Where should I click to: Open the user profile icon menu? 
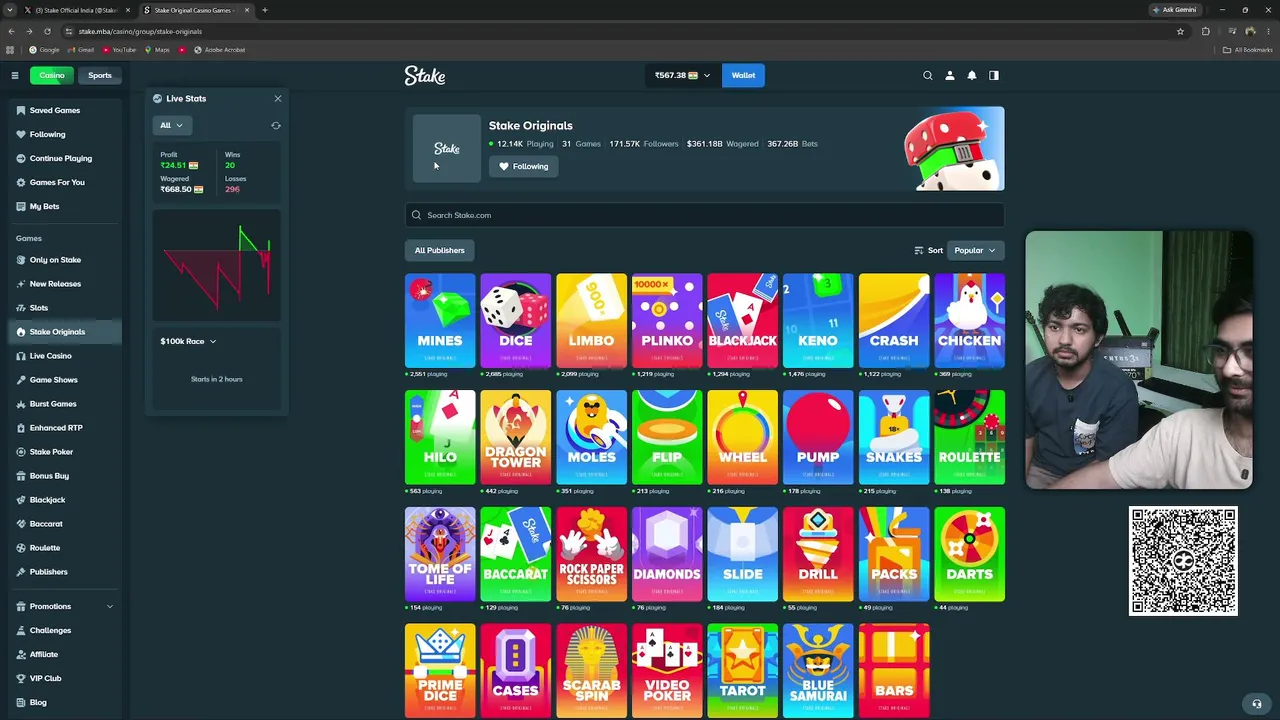pos(950,75)
